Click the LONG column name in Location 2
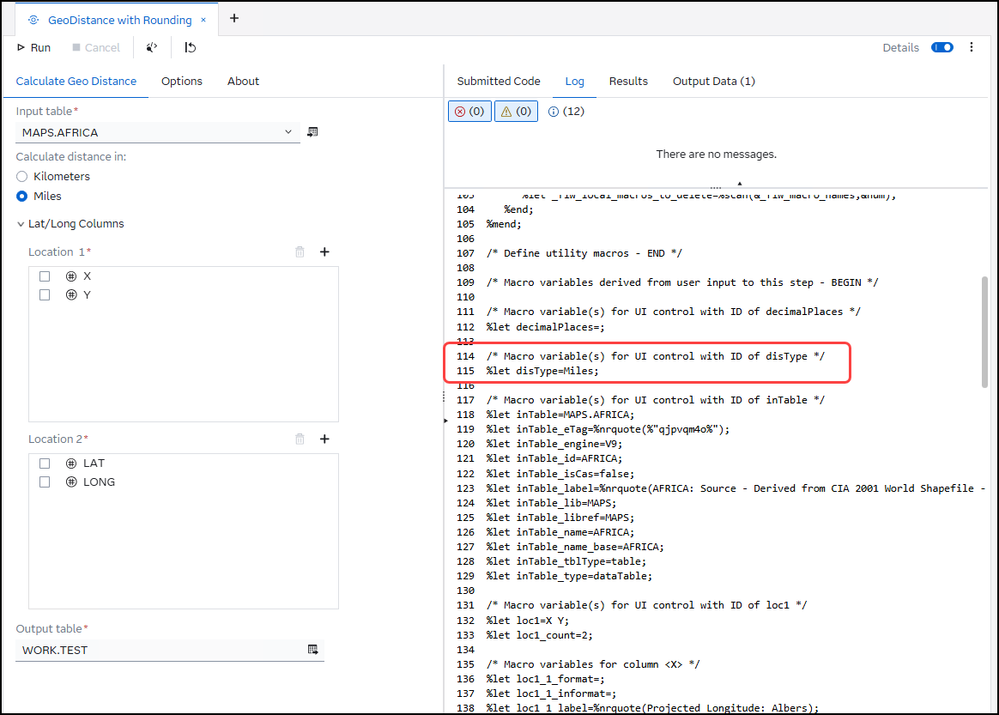This screenshot has width=999, height=715. (x=99, y=482)
